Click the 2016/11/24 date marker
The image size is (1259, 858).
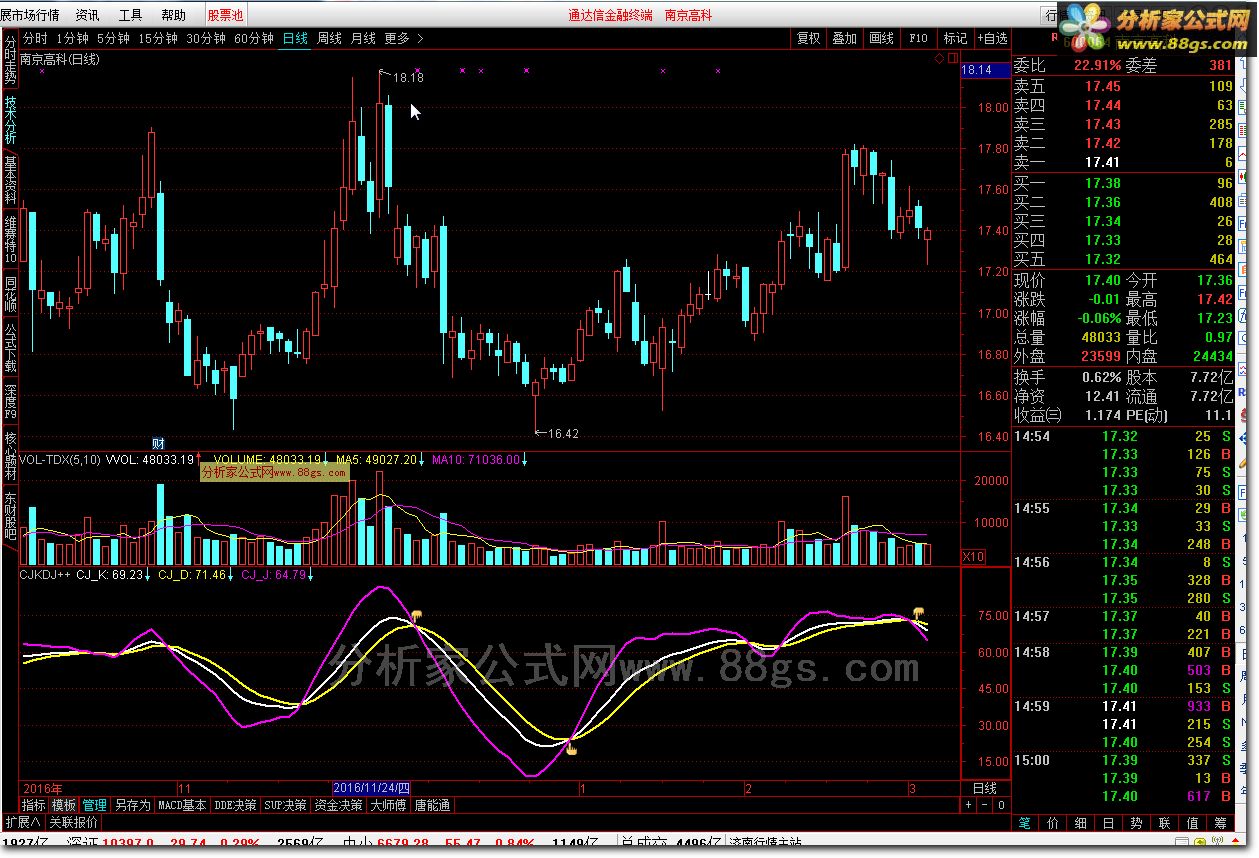tap(371, 789)
